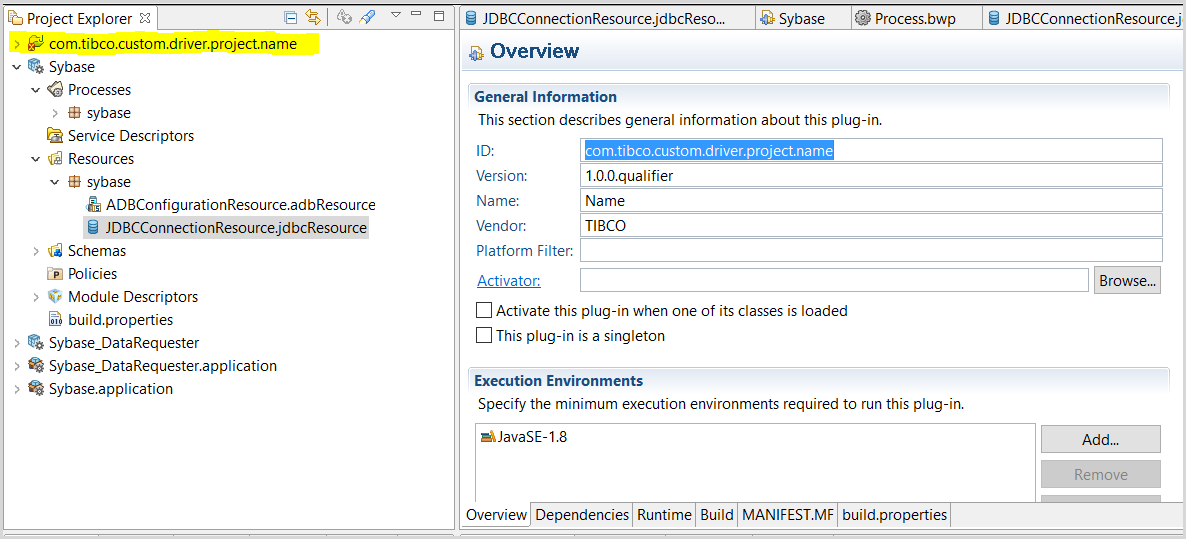Click the Overview heading plug-in icon
1186x539 pixels.
point(477,53)
